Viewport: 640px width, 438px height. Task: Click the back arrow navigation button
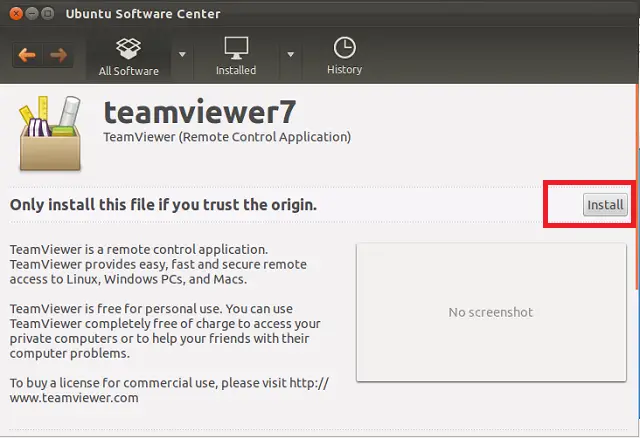tap(27, 55)
